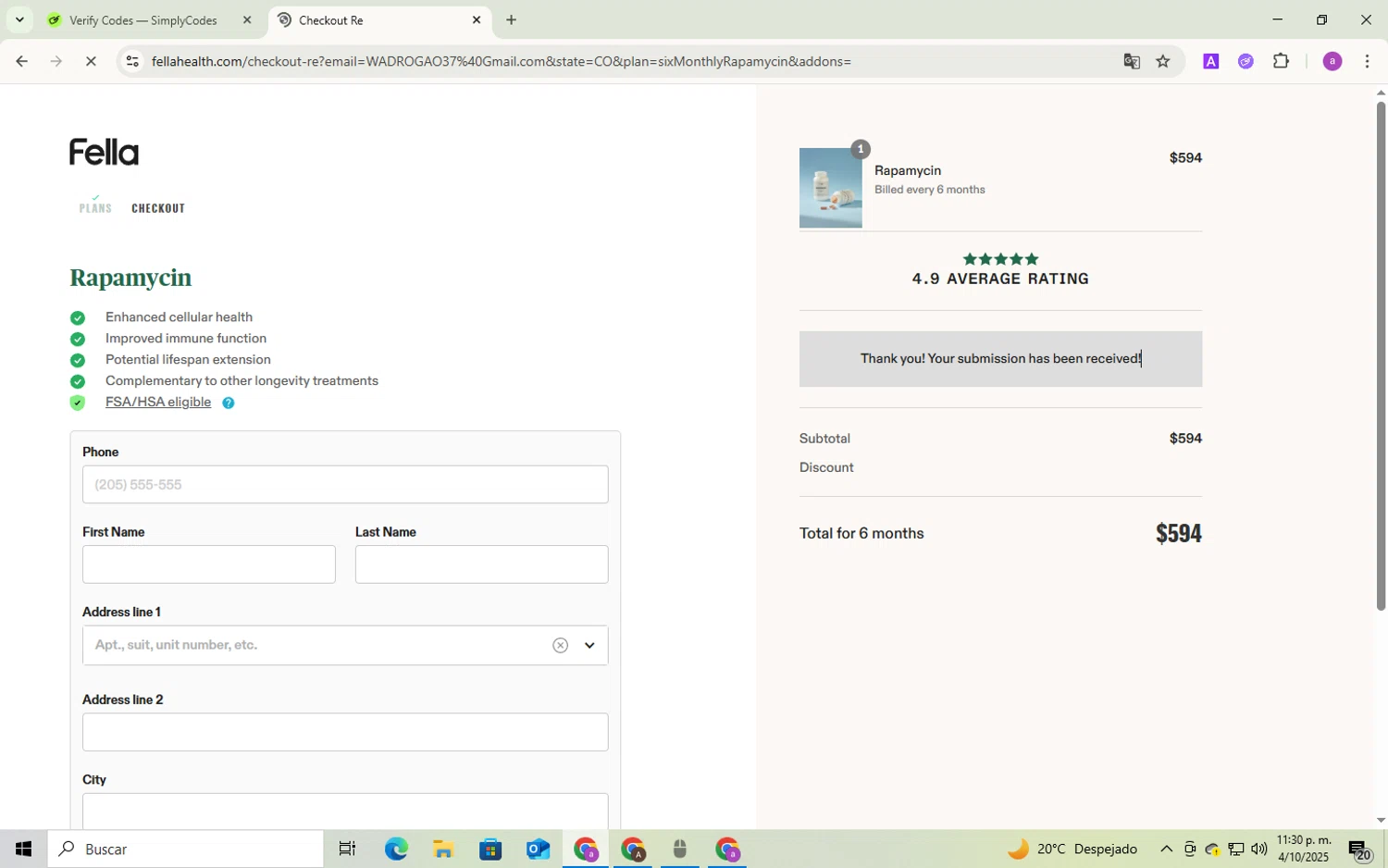Click the browser forward arrow
The height and width of the screenshot is (868, 1388).
pyautogui.click(x=56, y=61)
